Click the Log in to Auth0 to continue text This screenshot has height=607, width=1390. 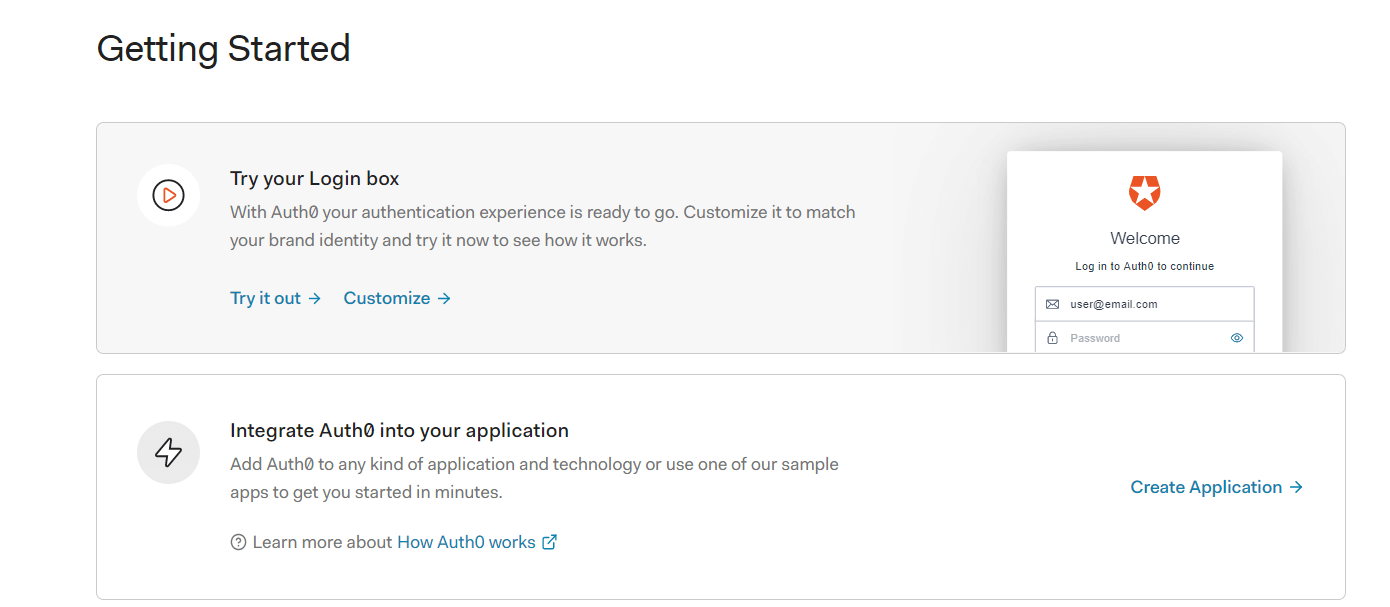click(1145, 266)
